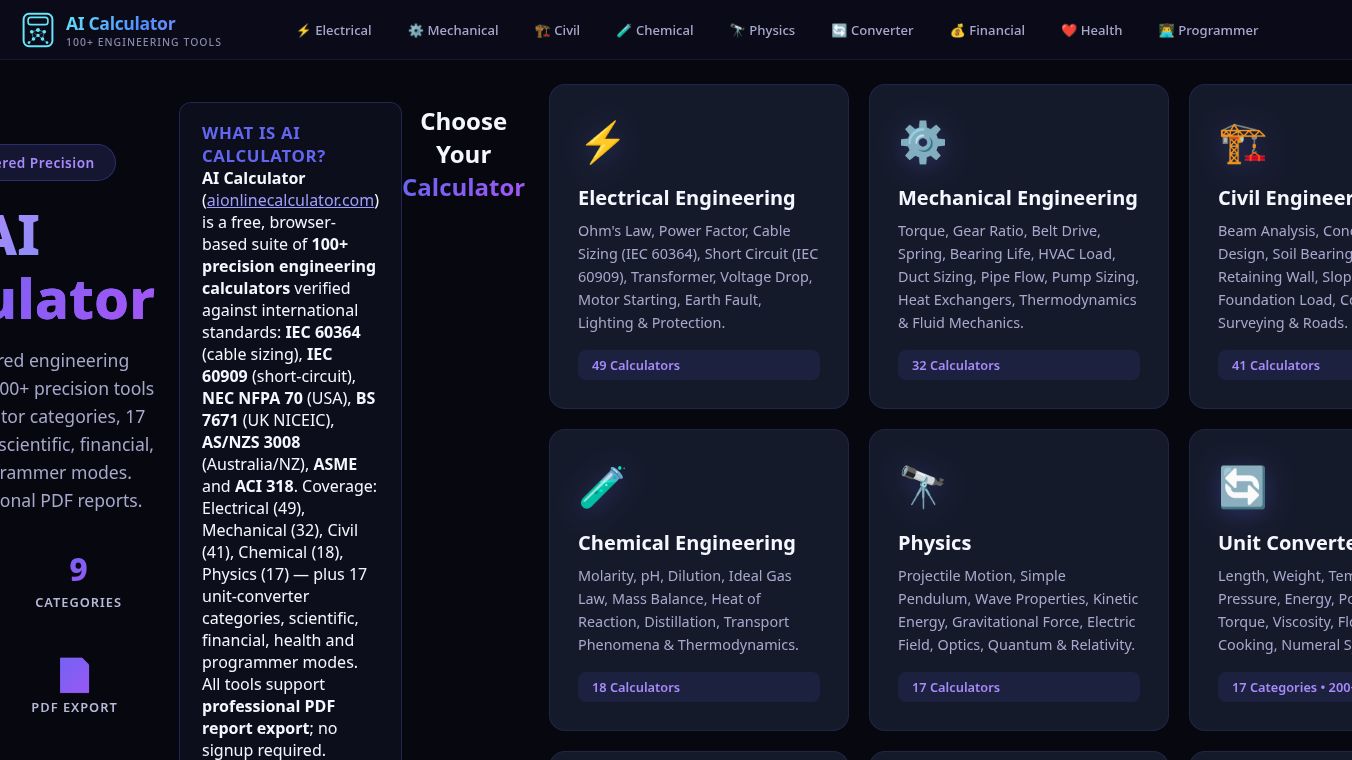The height and width of the screenshot is (760, 1352).
Task: Click the 'CATEGORIES' label
Action: tap(78, 602)
